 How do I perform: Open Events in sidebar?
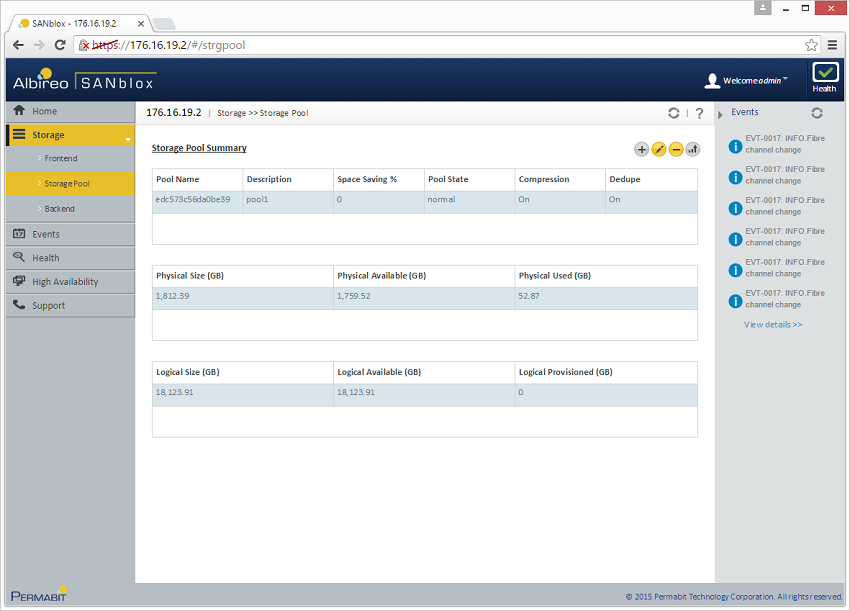pyautogui.click(x=70, y=234)
